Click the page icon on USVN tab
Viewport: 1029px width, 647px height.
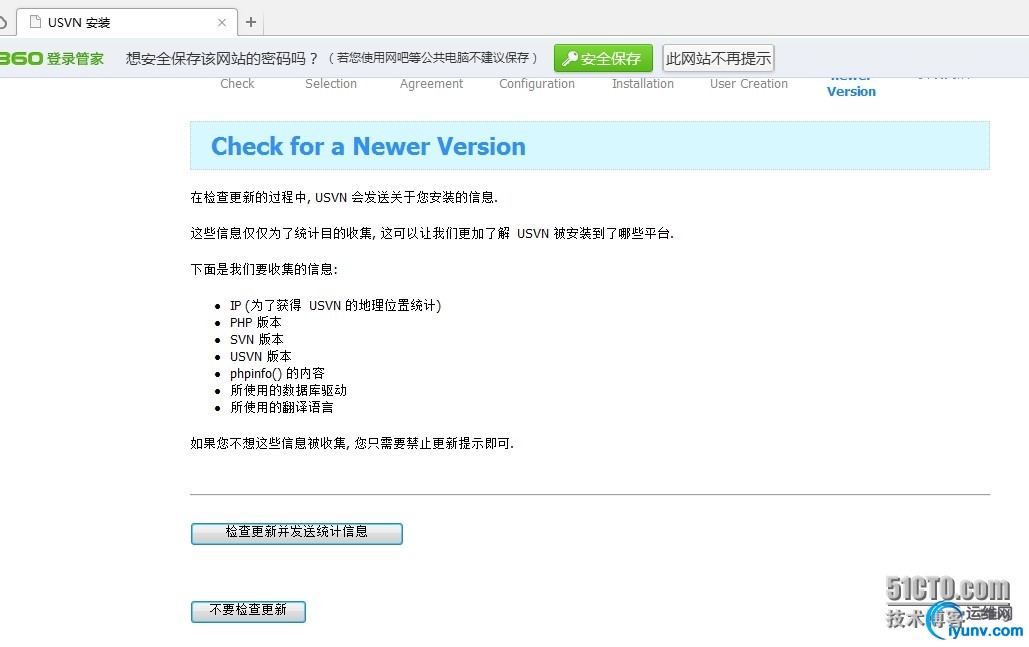pos(35,22)
